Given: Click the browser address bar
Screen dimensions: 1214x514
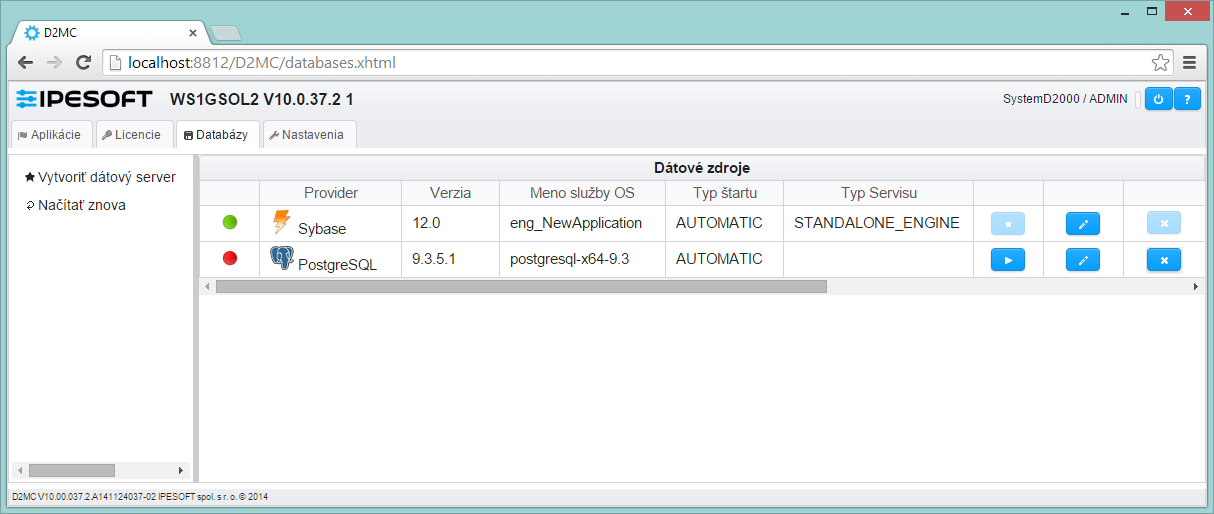Looking at the screenshot, I should pyautogui.click(x=630, y=63).
